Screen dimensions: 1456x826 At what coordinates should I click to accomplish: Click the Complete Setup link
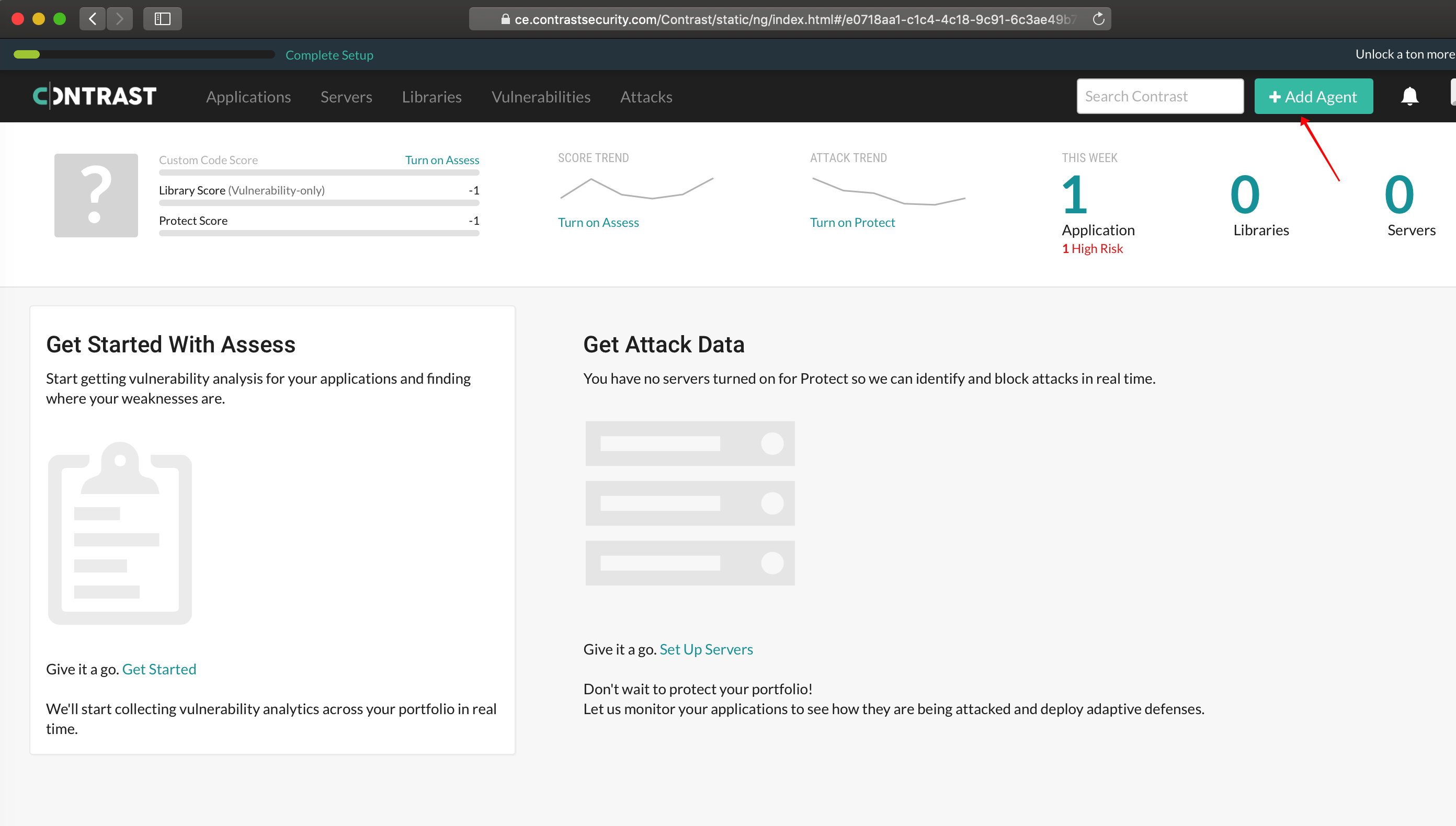click(x=329, y=55)
